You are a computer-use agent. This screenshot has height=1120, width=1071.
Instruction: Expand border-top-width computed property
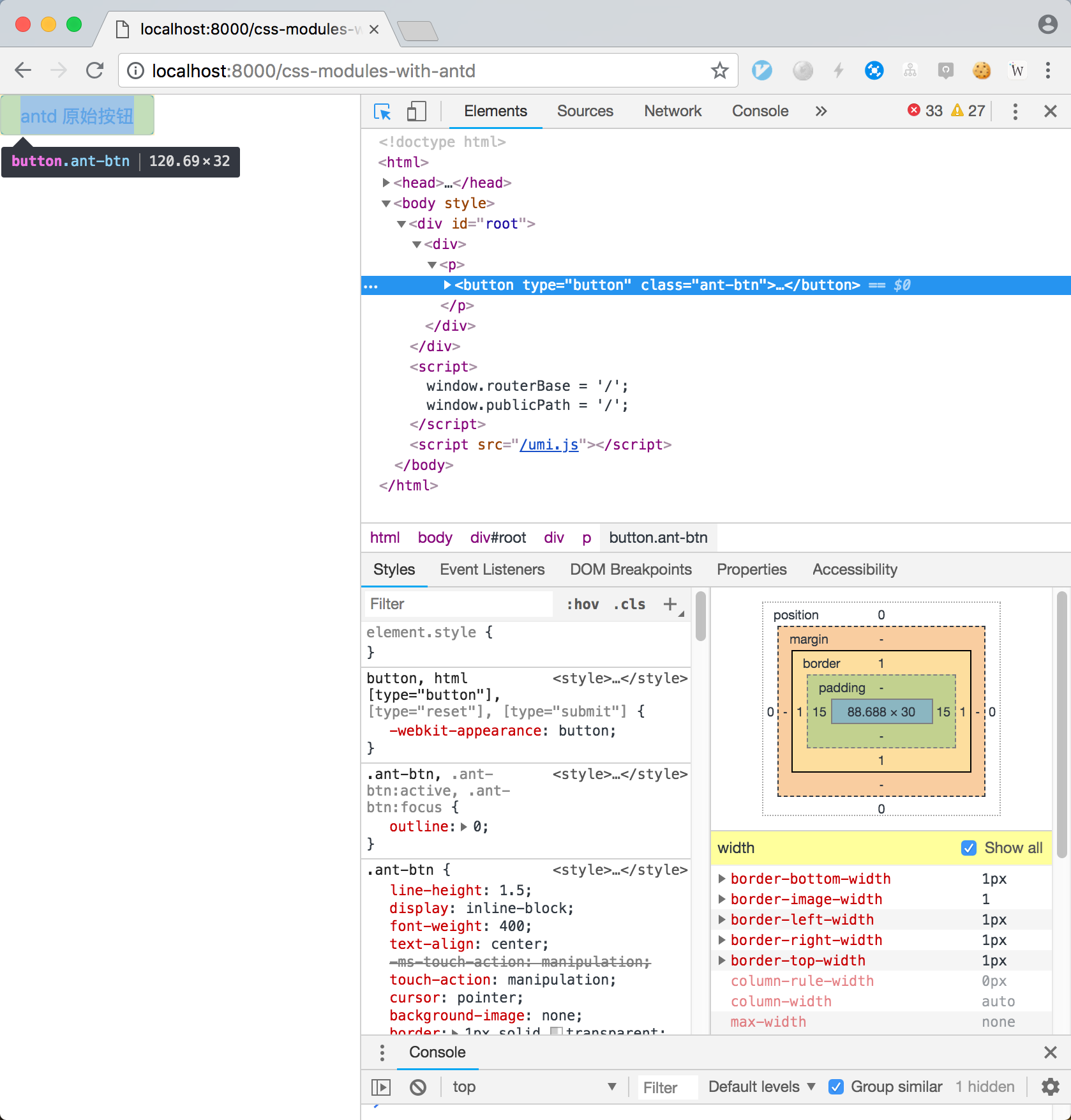[721, 960]
